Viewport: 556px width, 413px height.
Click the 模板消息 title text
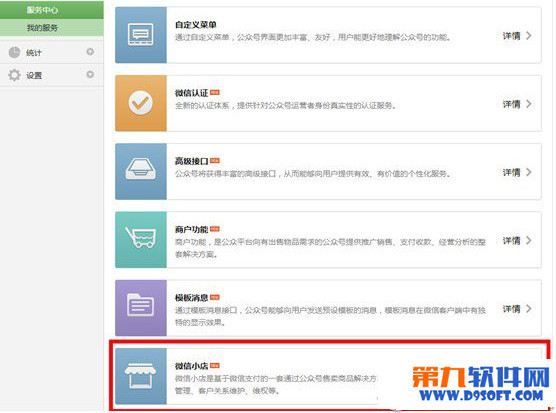[191, 298]
